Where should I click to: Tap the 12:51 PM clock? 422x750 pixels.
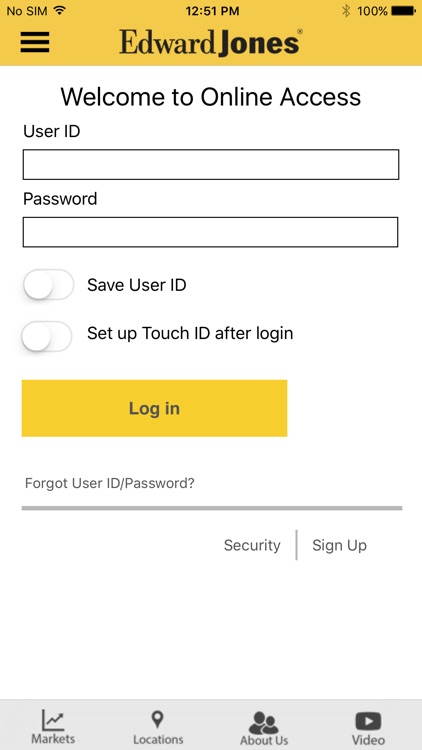[x=212, y=11]
